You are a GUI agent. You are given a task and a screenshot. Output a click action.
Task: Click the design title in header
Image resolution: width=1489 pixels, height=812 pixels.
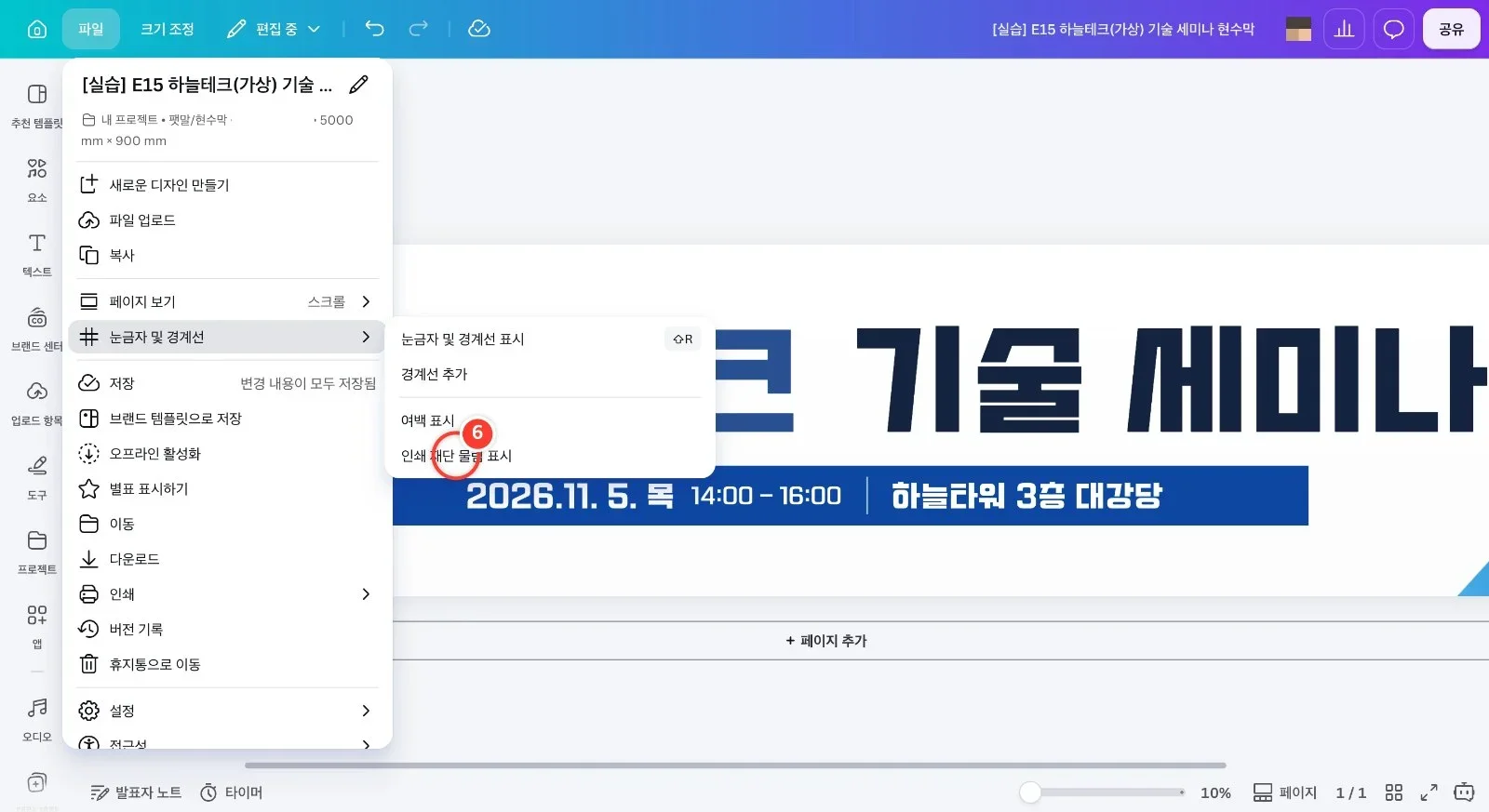pyautogui.click(x=1123, y=29)
